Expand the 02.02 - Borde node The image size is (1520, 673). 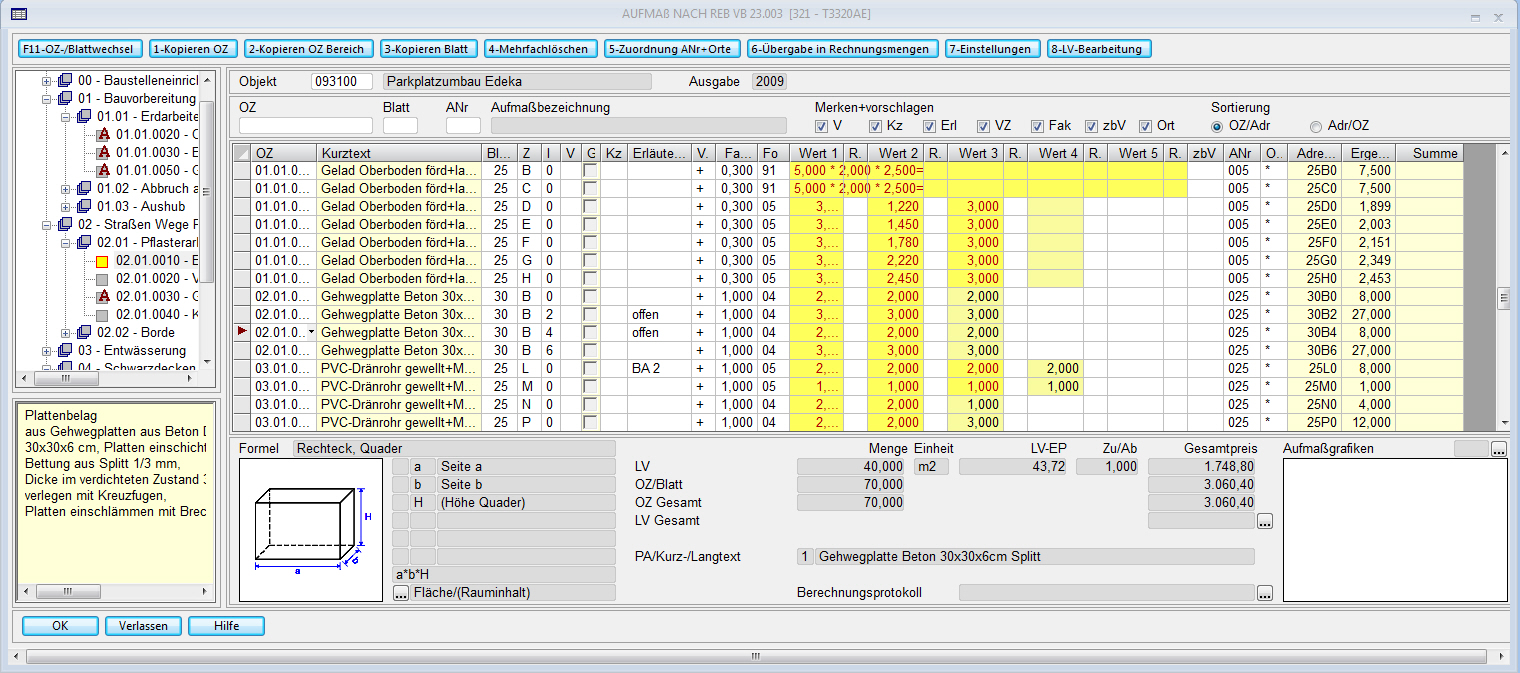[x=65, y=332]
